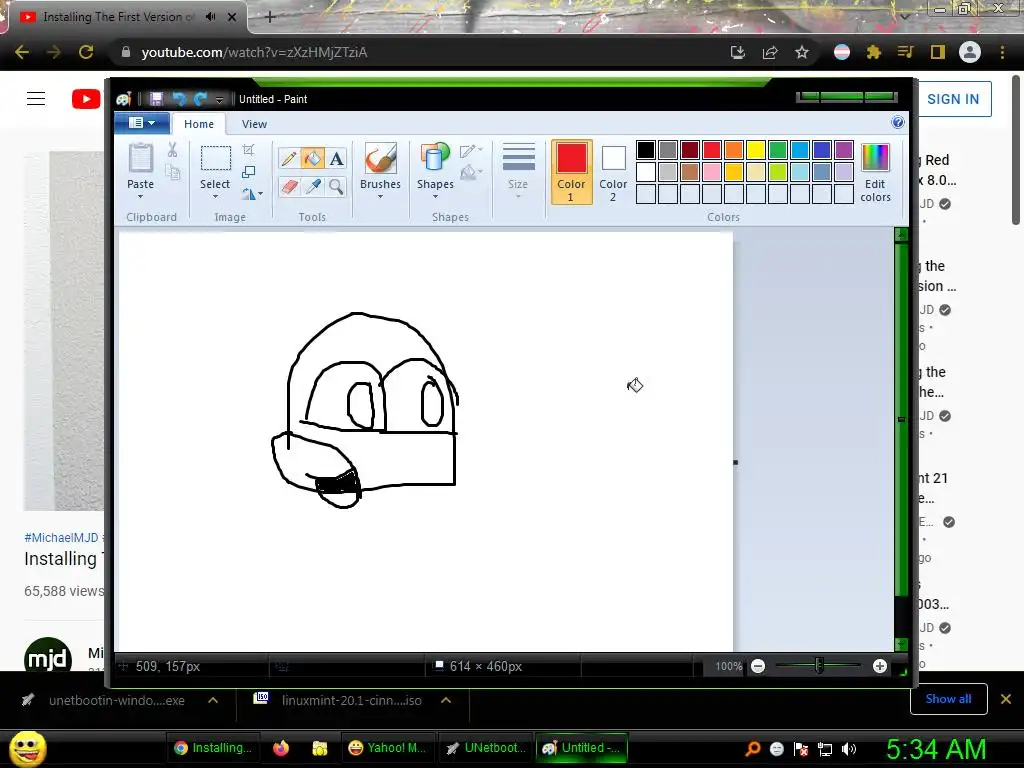The width and height of the screenshot is (1024, 768).
Task: Expand the Paste dropdown arrow
Action: [x=140, y=196]
